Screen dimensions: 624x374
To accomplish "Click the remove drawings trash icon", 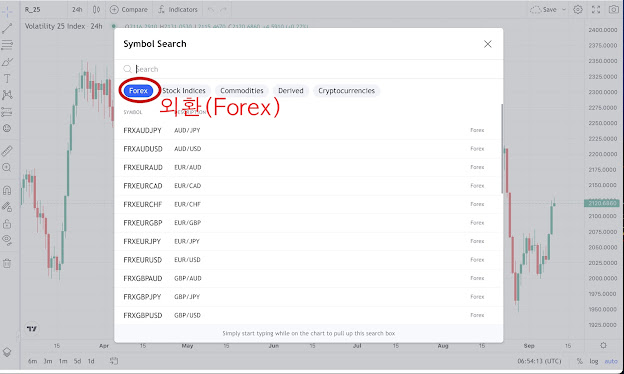I will [7, 263].
